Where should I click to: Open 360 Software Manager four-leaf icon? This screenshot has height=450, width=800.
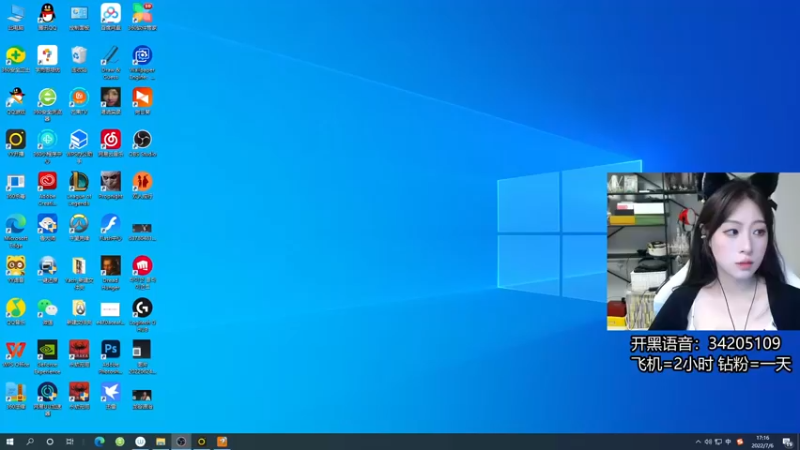pos(142,15)
